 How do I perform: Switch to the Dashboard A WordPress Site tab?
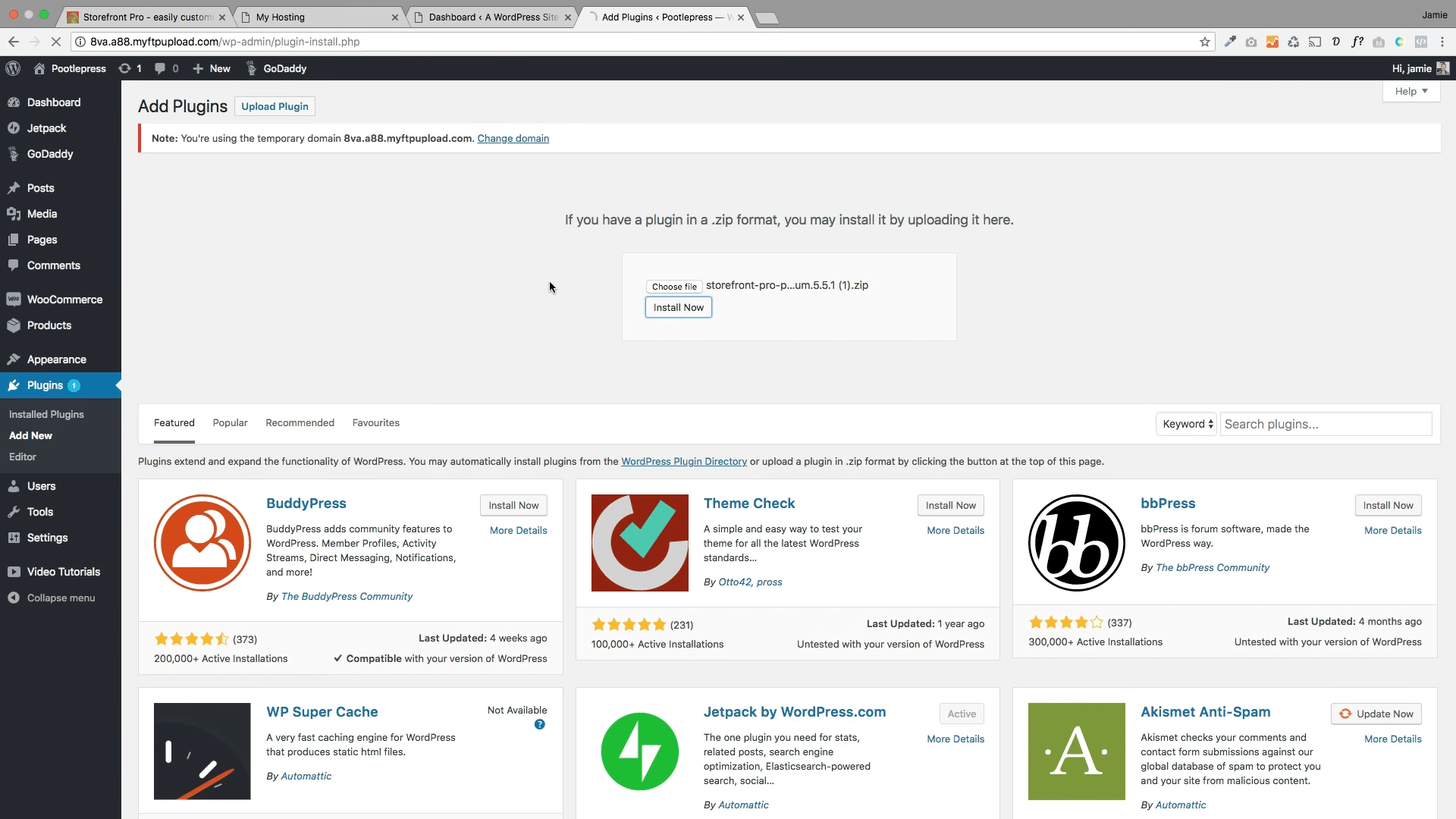coord(491,17)
